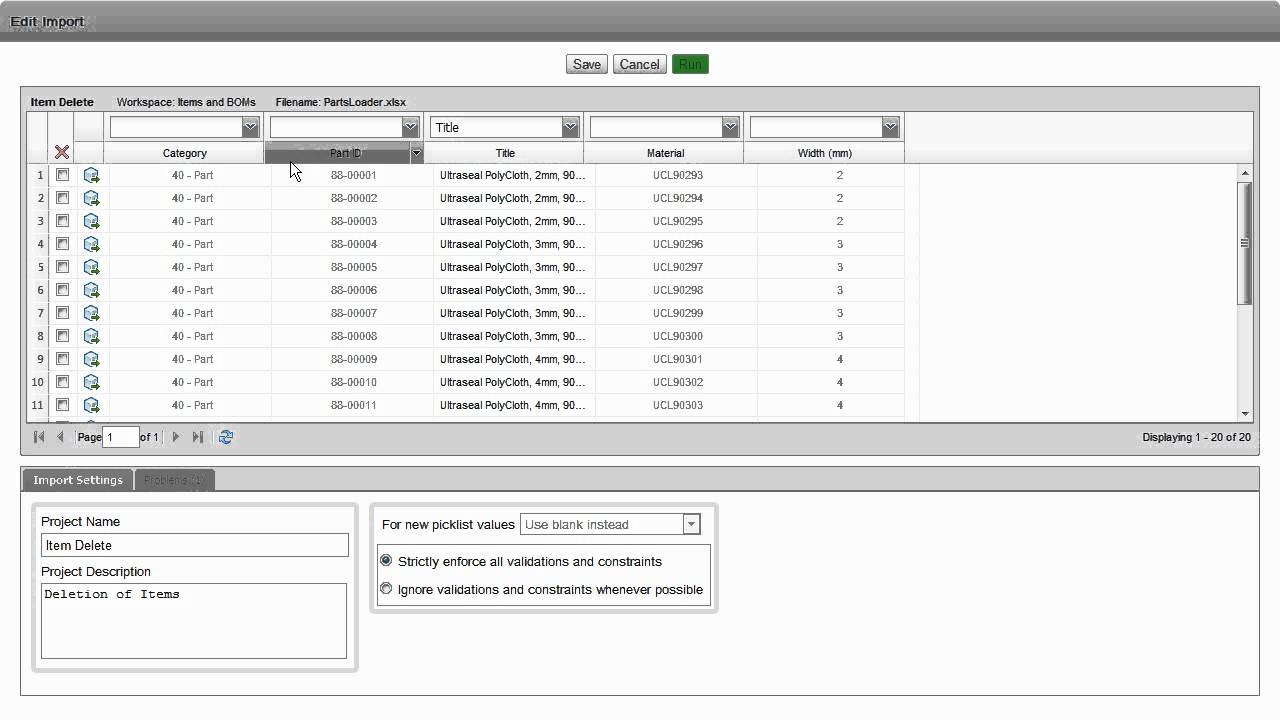Click the item icon in row 6
The width and height of the screenshot is (1280, 720).
pos(91,290)
